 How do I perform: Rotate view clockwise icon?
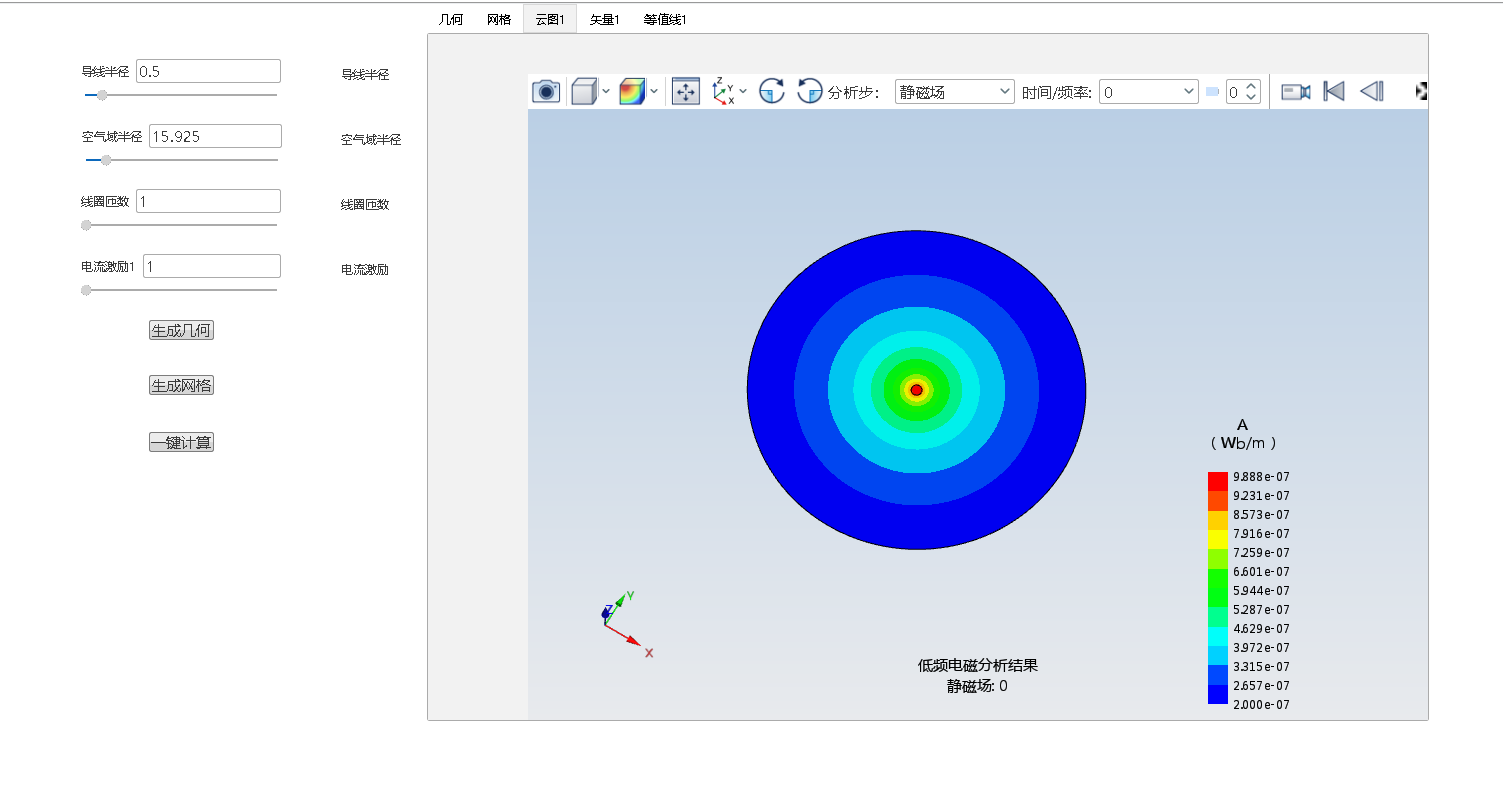click(x=772, y=92)
